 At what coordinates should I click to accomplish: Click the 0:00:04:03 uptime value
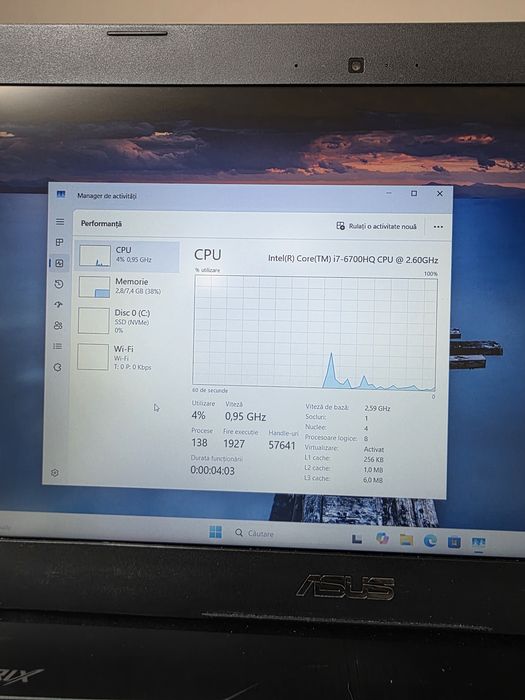212,471
